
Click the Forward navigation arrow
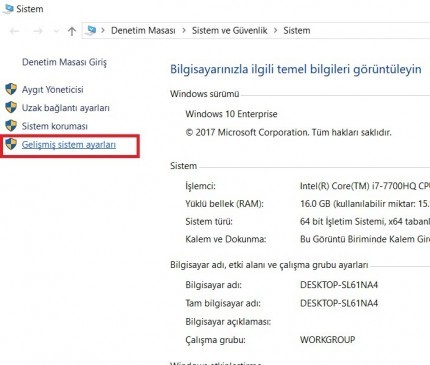38,31
